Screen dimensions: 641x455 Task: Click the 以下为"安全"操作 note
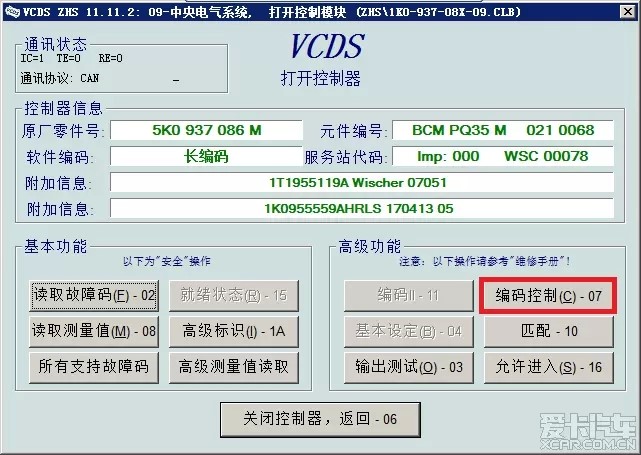[x=167, y=261]
